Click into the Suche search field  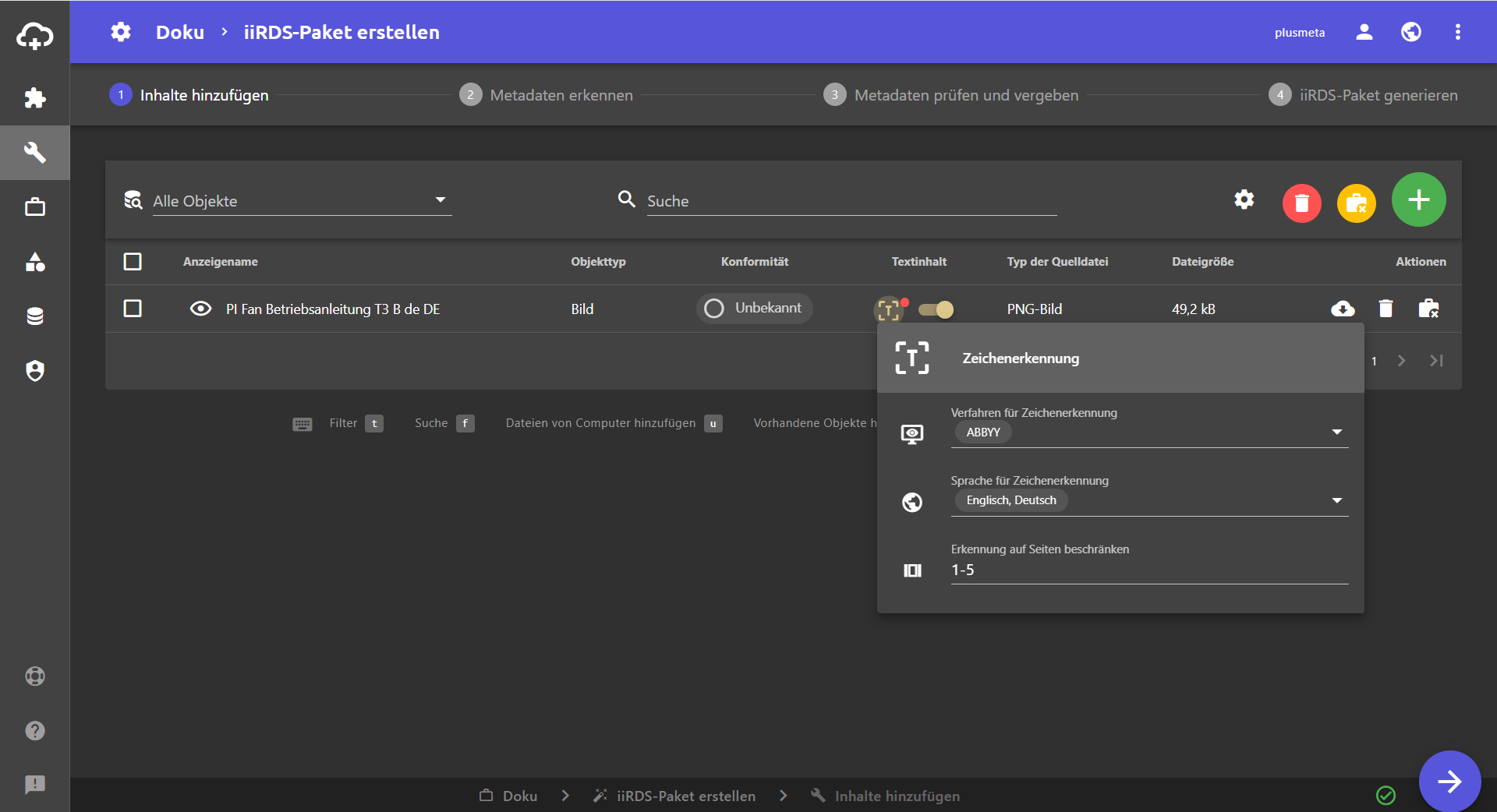851,201
